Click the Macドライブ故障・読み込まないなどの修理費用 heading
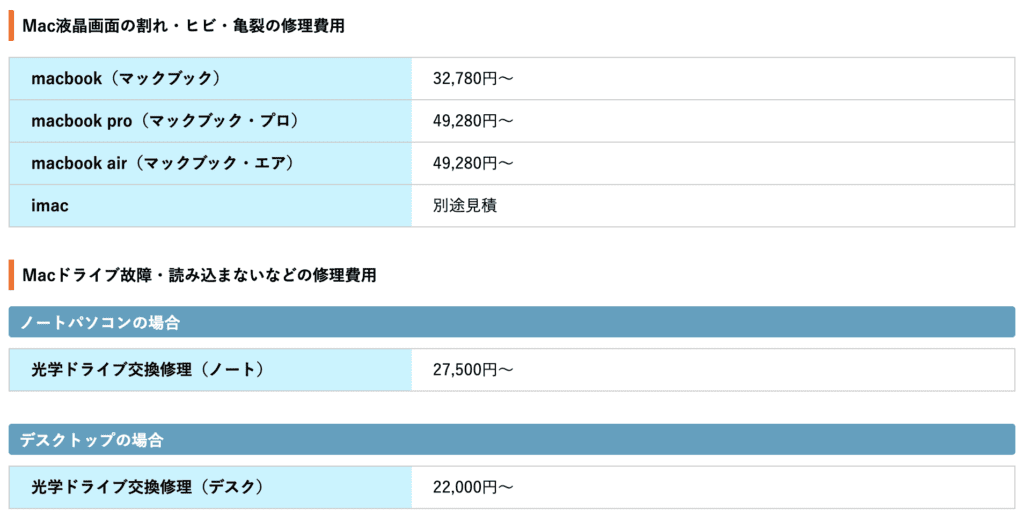The height and width of the screenshot is (516, 1024). (199, 274)
